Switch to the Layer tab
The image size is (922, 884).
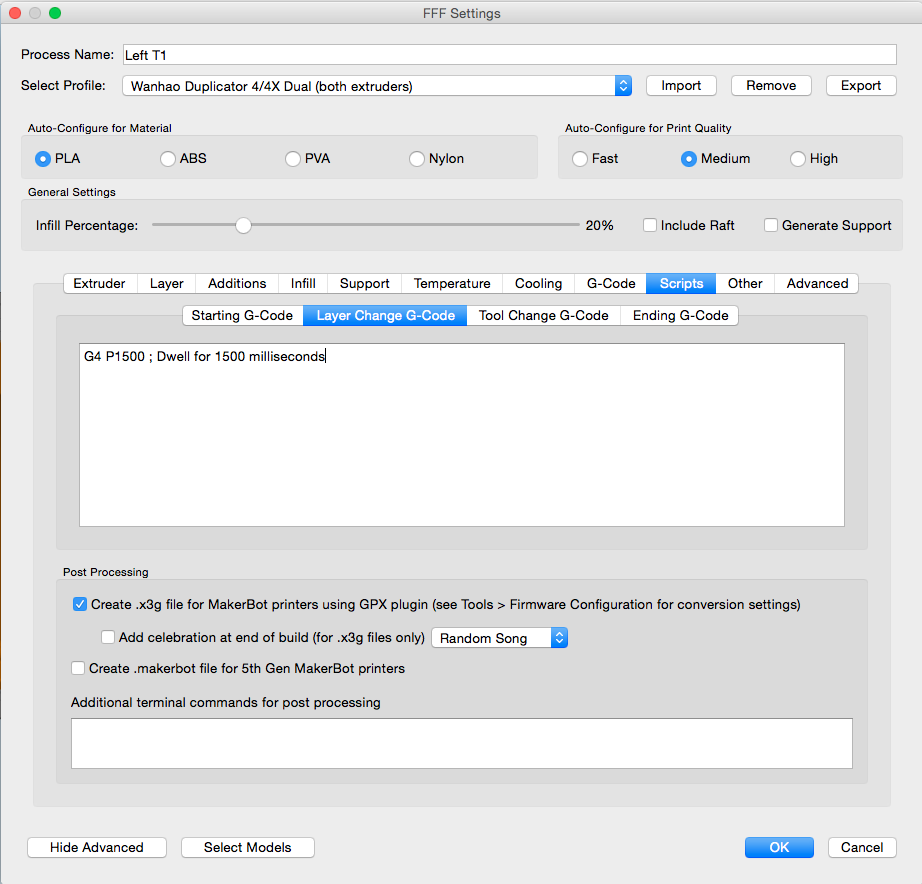166,283
